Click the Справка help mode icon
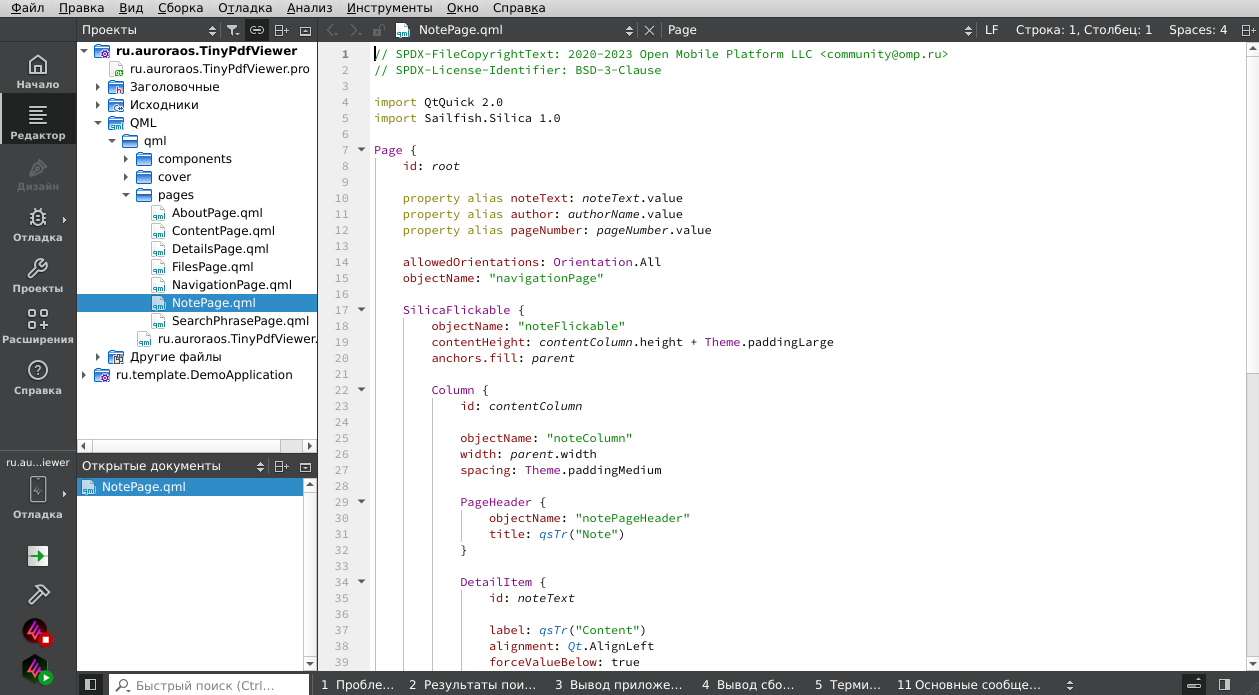The height and width of the screenshot is (695, 1259). pos(38,378)
